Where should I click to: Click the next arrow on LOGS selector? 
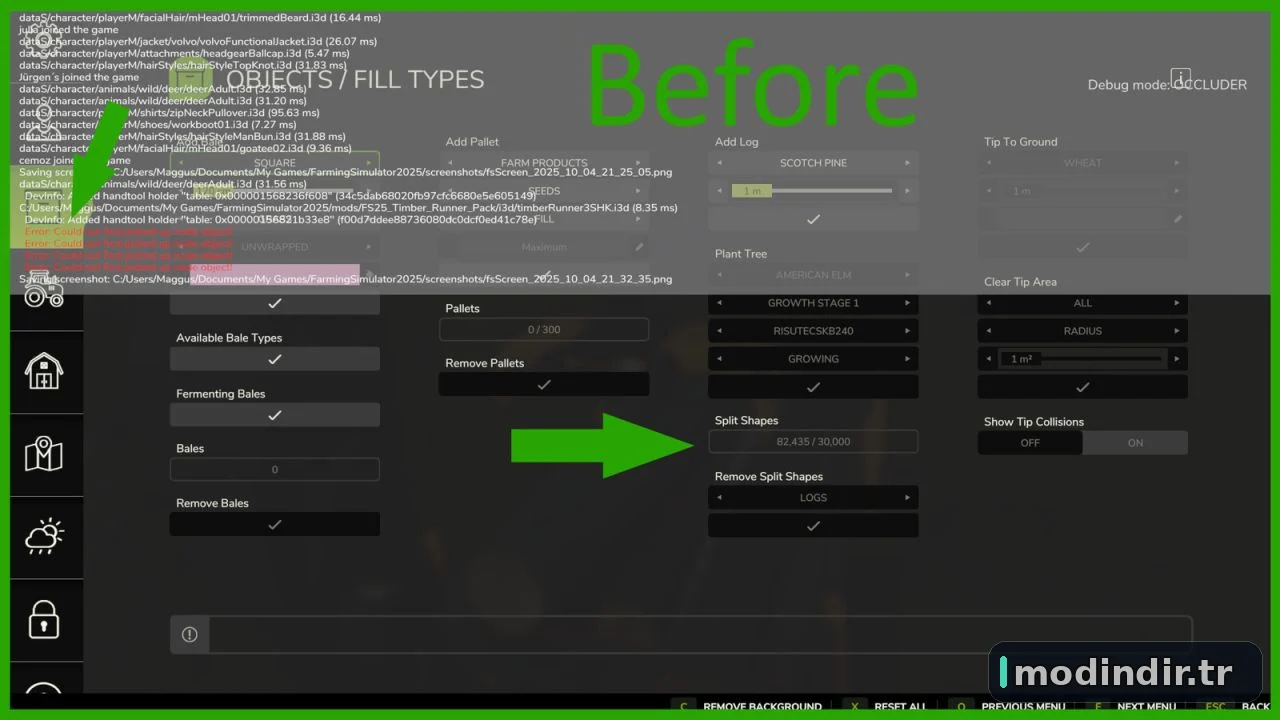pos(908,497)
